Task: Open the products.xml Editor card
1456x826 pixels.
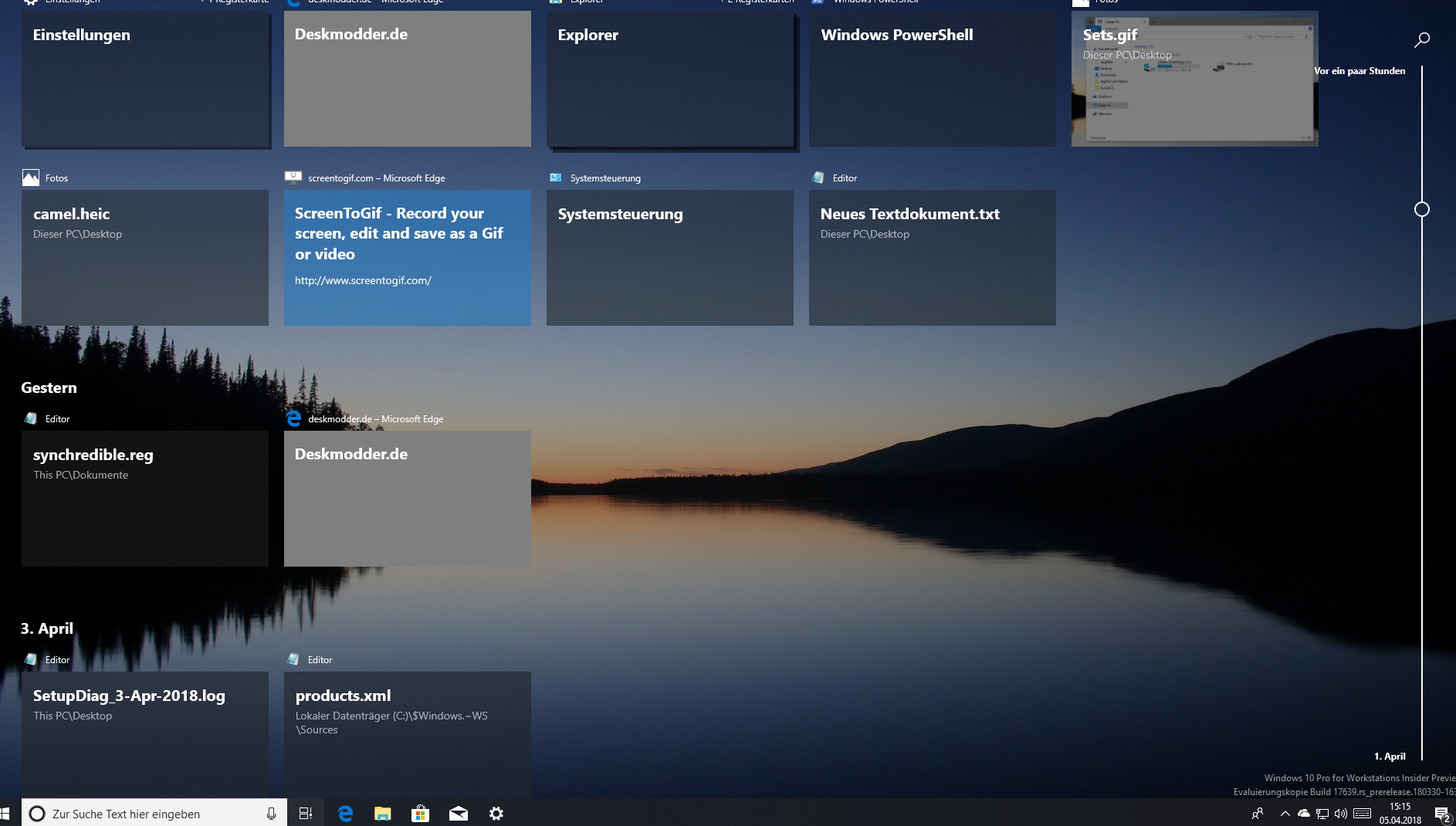Action: tap(408, 735)
